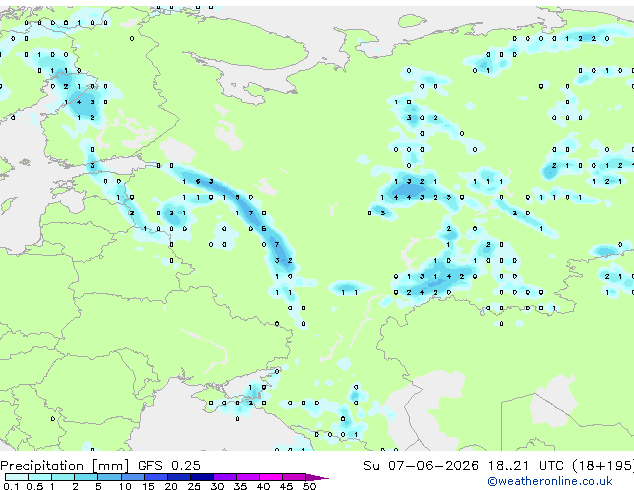This screenshot has height=490, width=634.
Task: Click the legend label '45'
Action: tap(287, 486)
